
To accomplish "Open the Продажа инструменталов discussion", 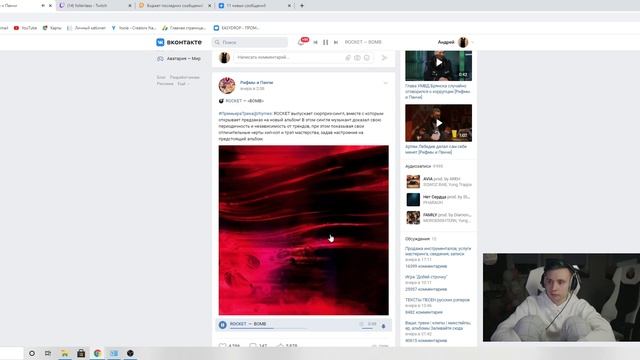I will point(438,251).
